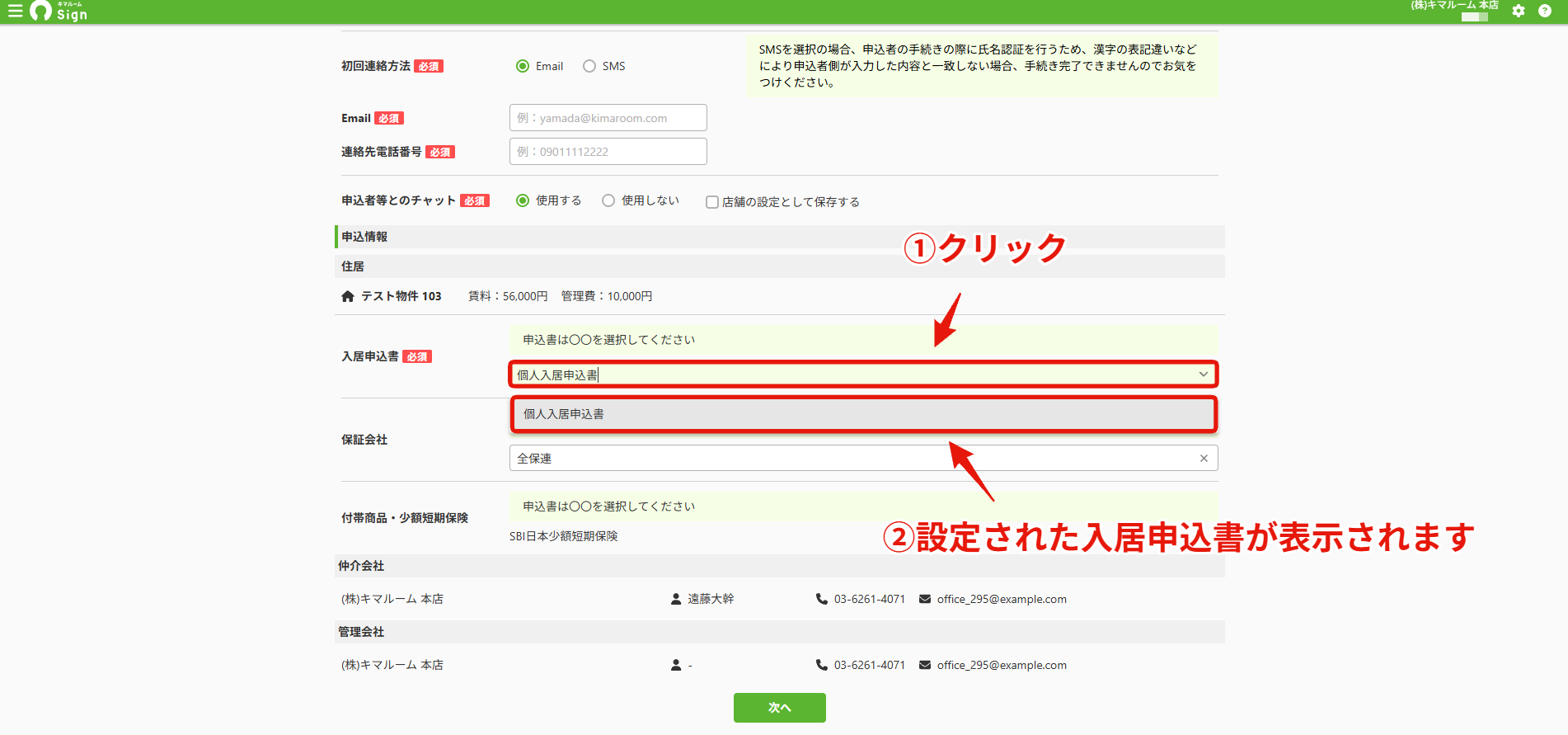Select 個人入居申込書 from the dropdown list
The width and height of the screenshot is (1568, 735).
click(864, 414)
